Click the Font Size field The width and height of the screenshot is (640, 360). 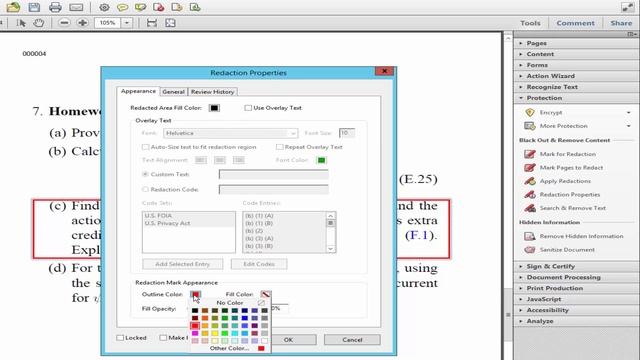(347, 133)
